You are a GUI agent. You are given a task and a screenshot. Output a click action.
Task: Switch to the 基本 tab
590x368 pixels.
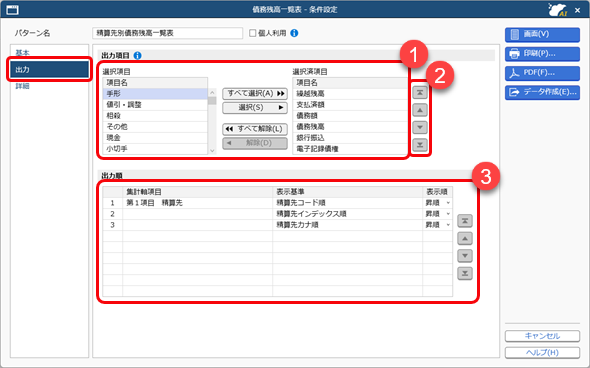point(22,53)
